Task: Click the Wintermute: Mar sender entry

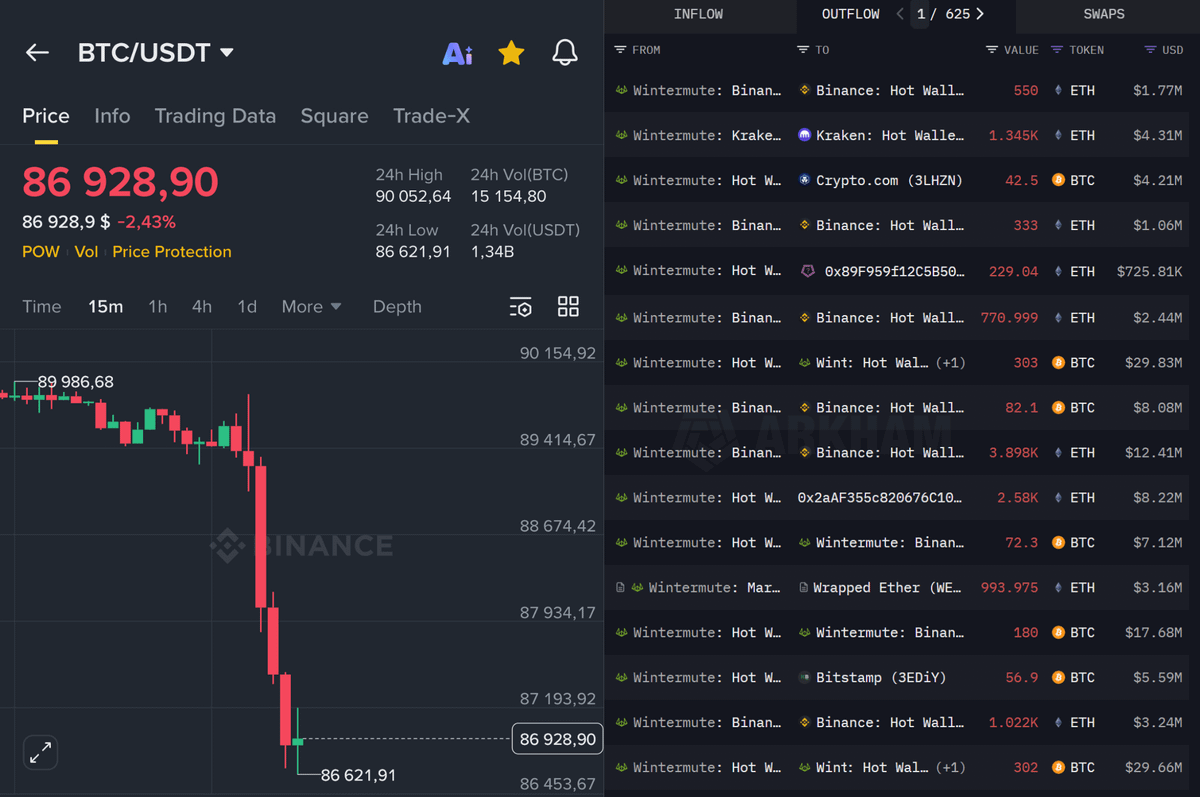Action: click(715, 588)
